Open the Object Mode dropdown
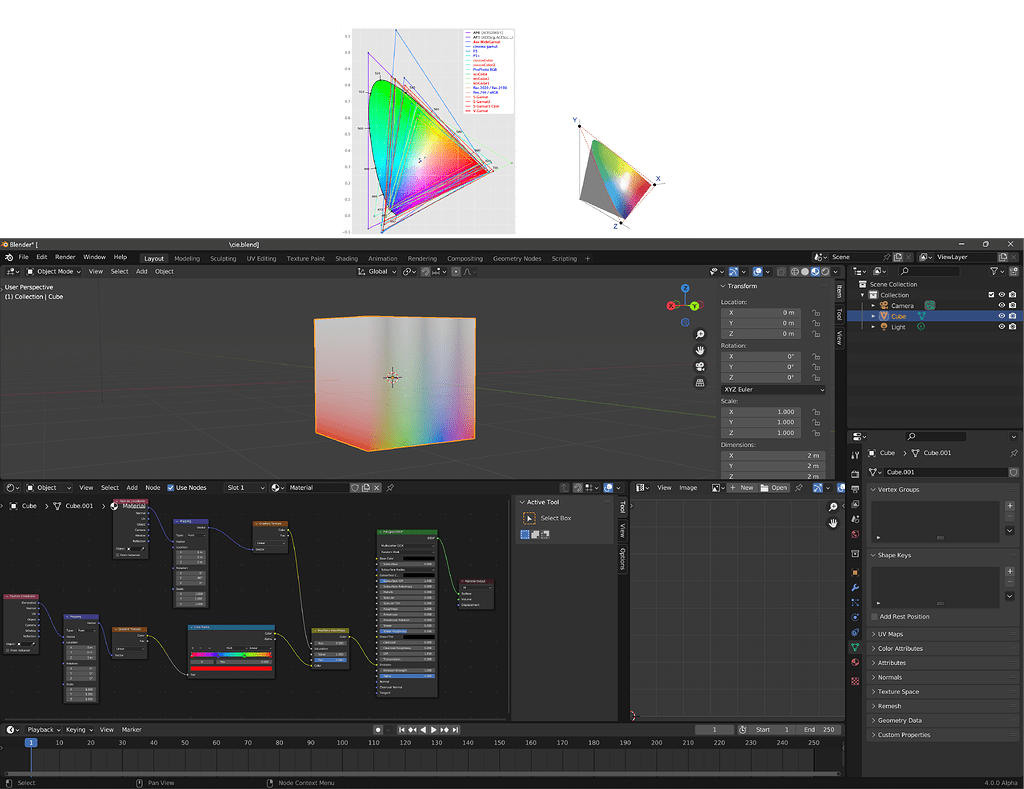Viewport: 1024px width, 789px height. (54, 272)
